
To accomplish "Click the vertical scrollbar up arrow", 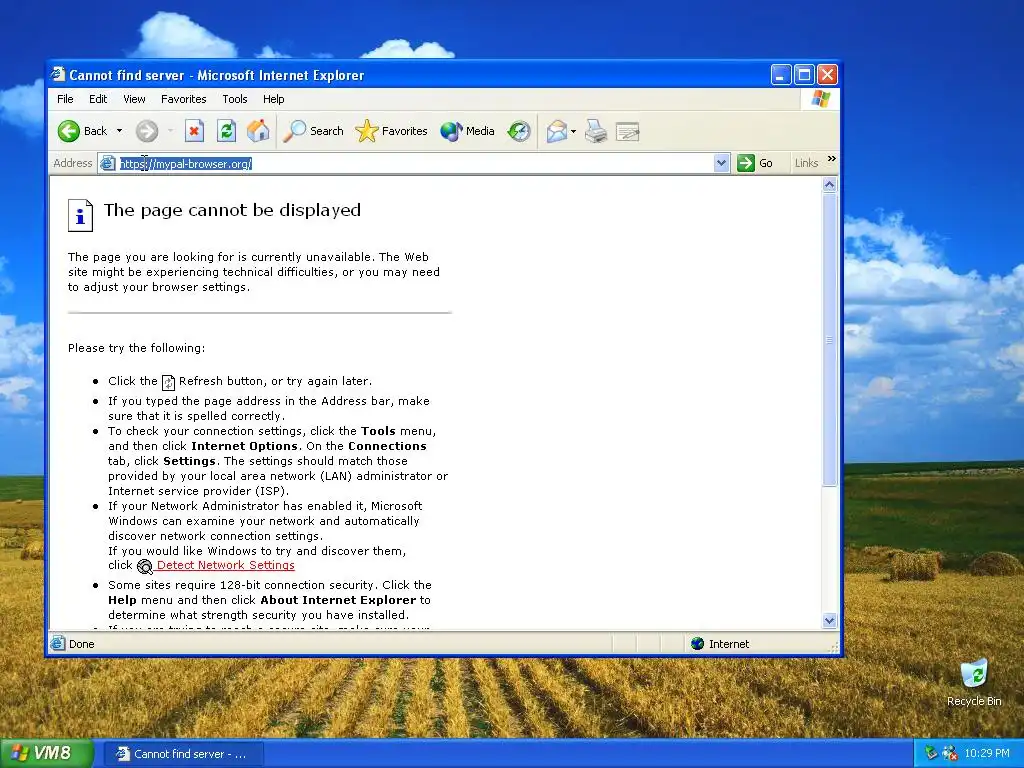I will coord(829,185).
